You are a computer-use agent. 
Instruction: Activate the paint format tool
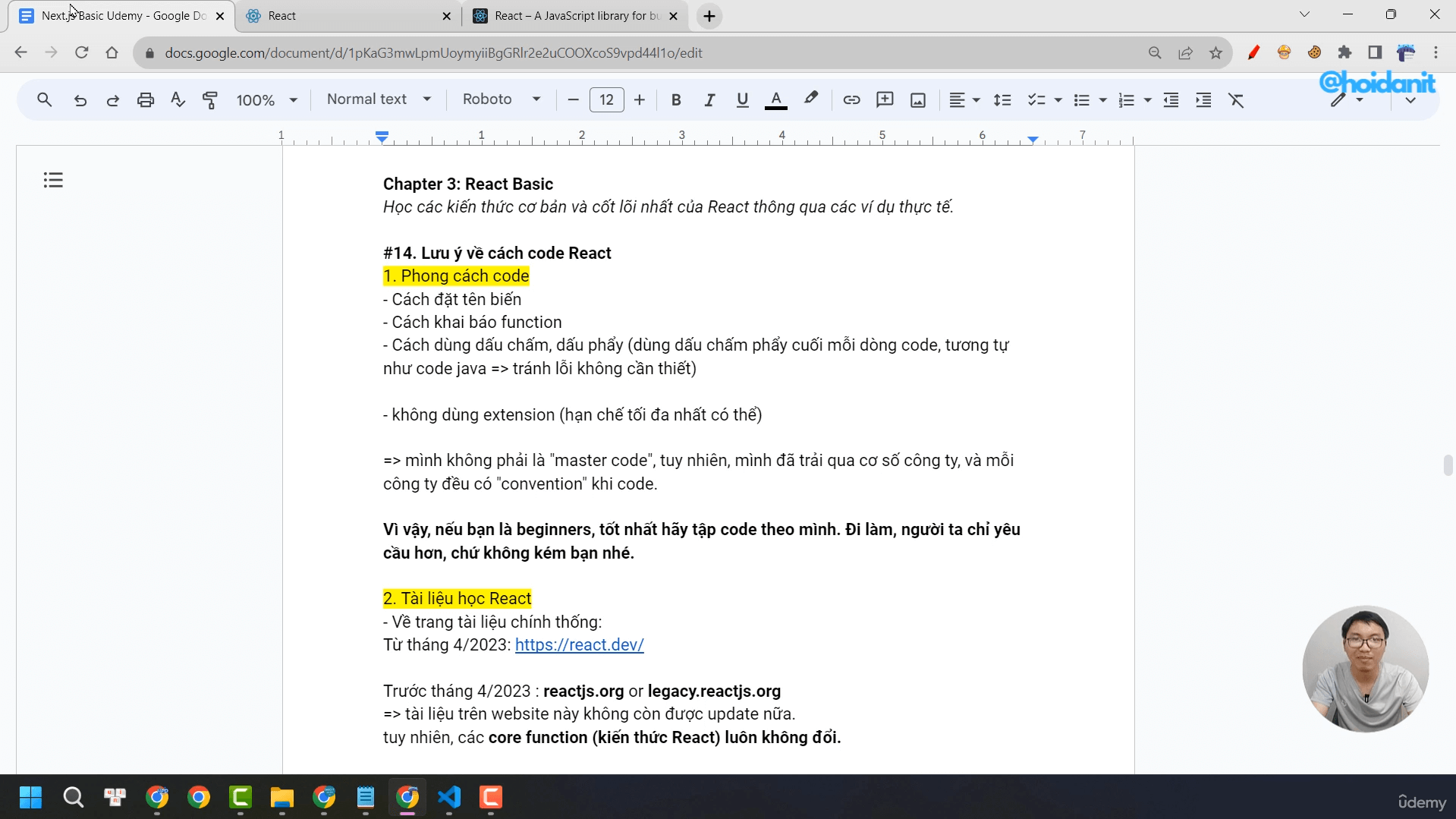click(x=210, y=99)
